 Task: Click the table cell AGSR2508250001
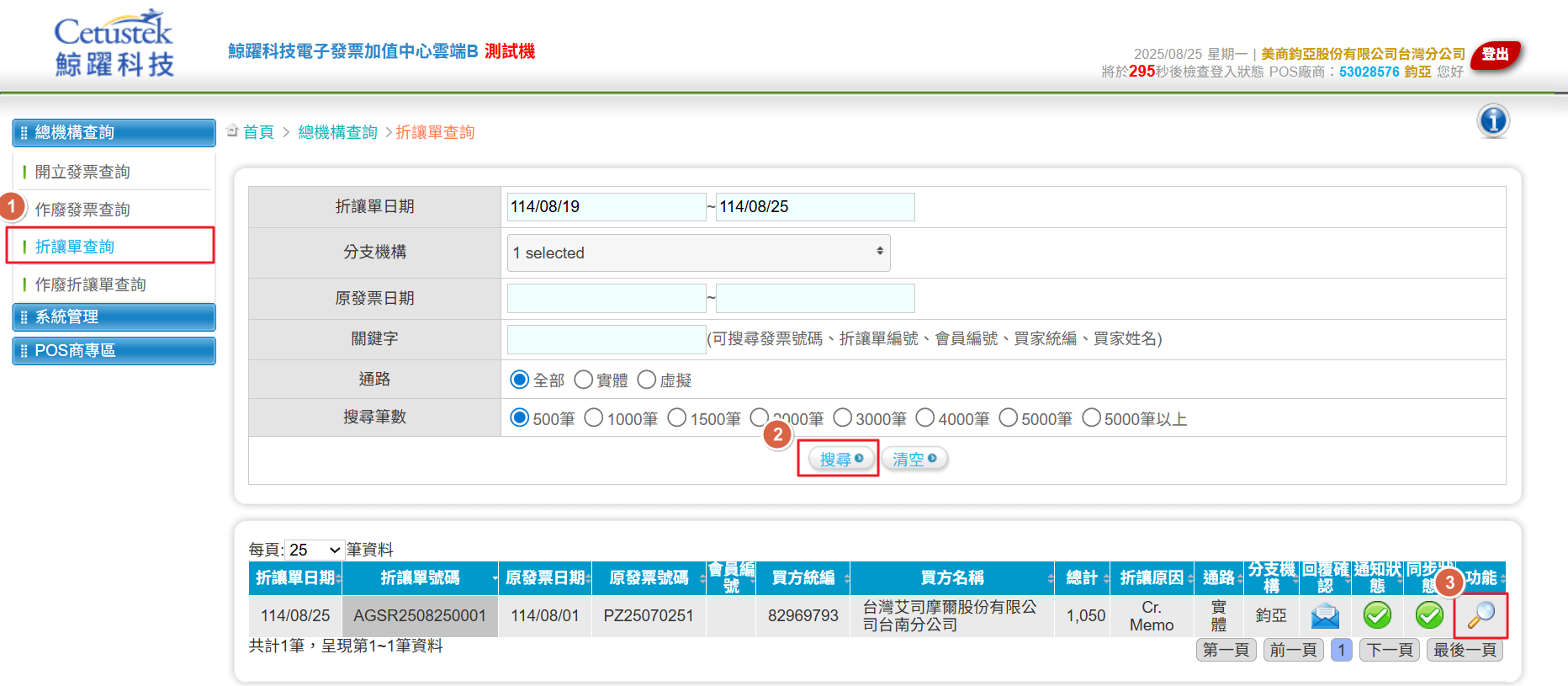(420, 615)
